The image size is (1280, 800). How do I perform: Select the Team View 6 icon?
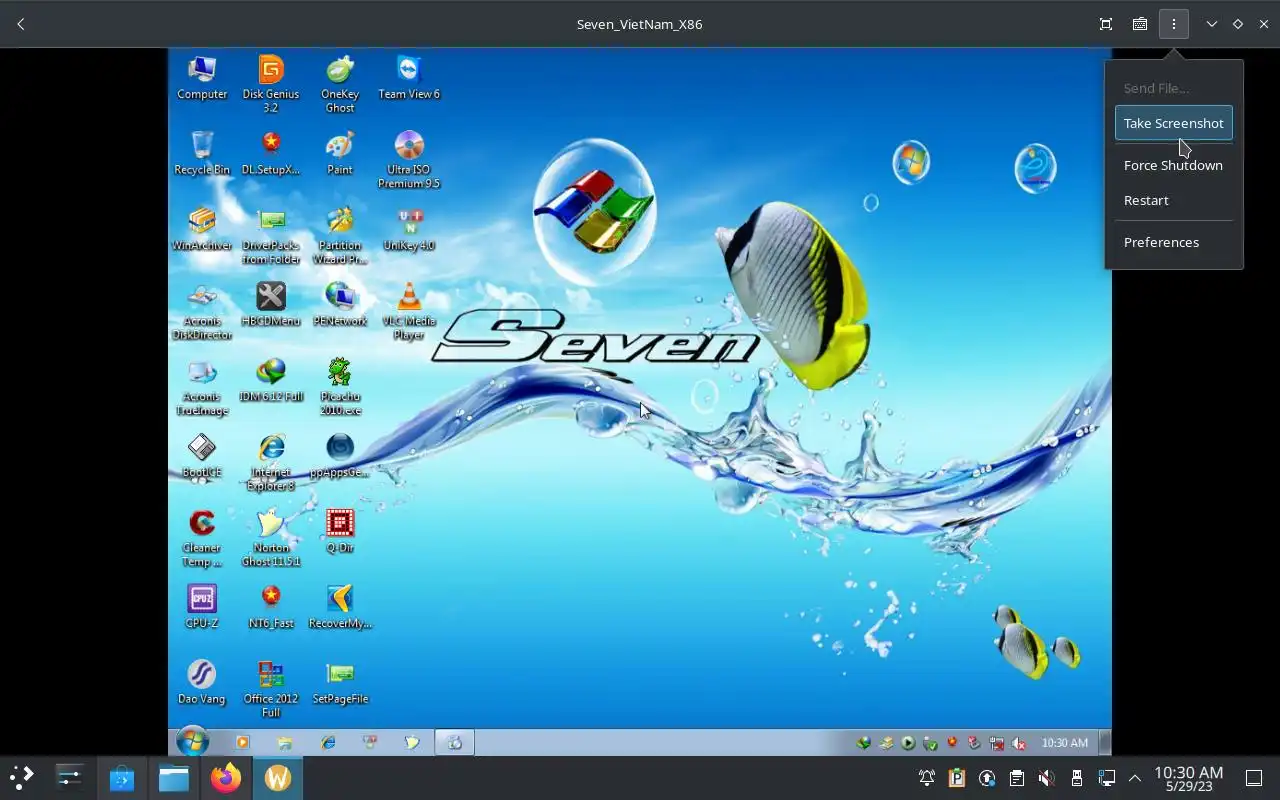tap(409, 78)
